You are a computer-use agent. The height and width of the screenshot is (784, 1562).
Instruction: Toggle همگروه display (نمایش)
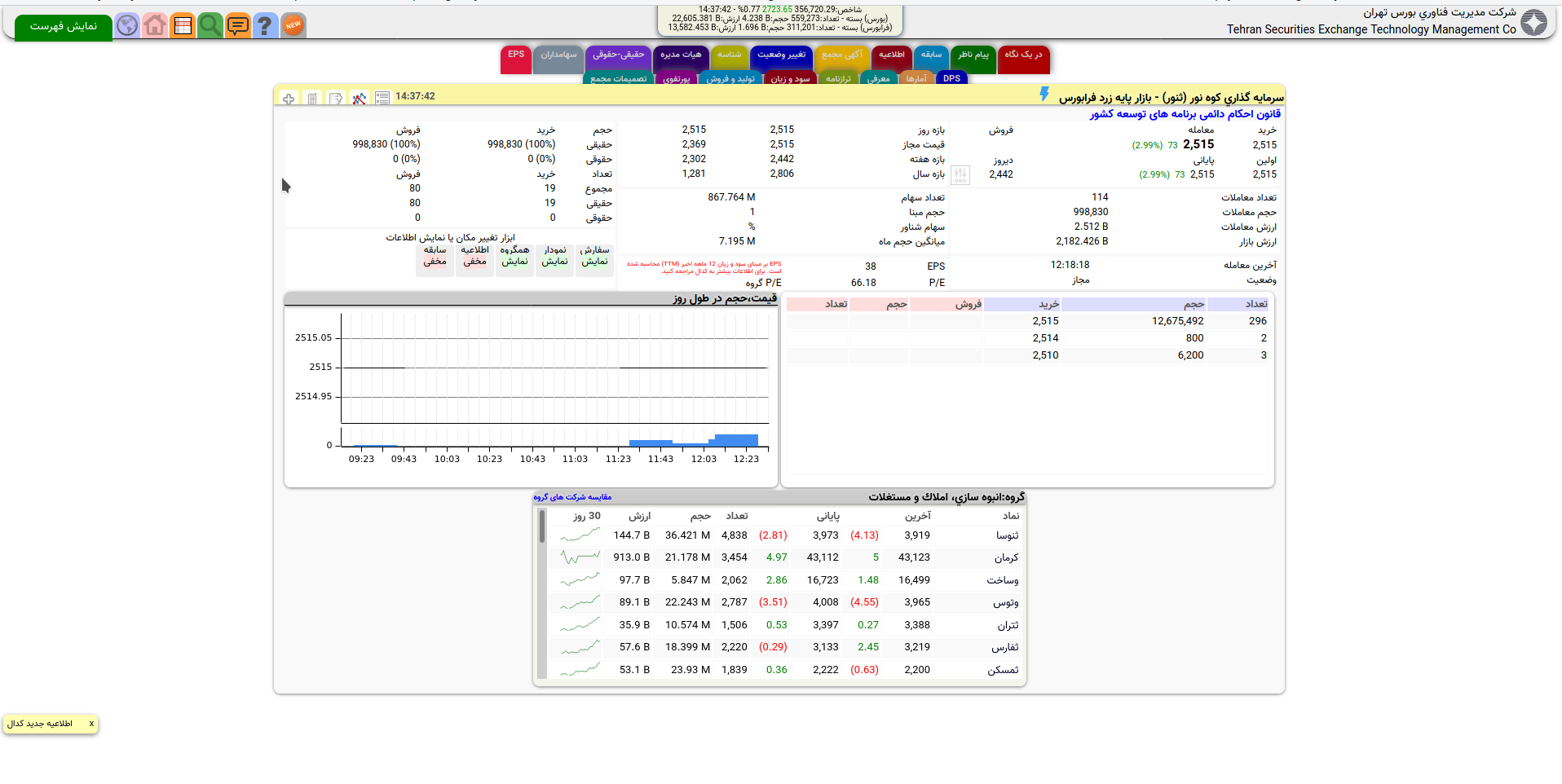pyautogui.click(x=515, y=260)
